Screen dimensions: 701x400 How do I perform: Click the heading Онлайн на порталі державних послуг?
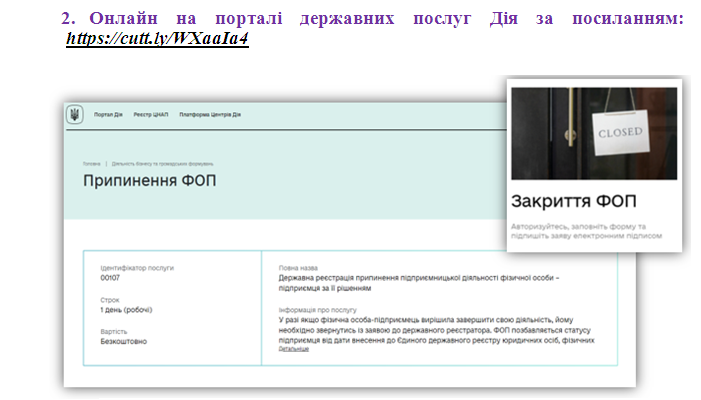tap(372, 19)
